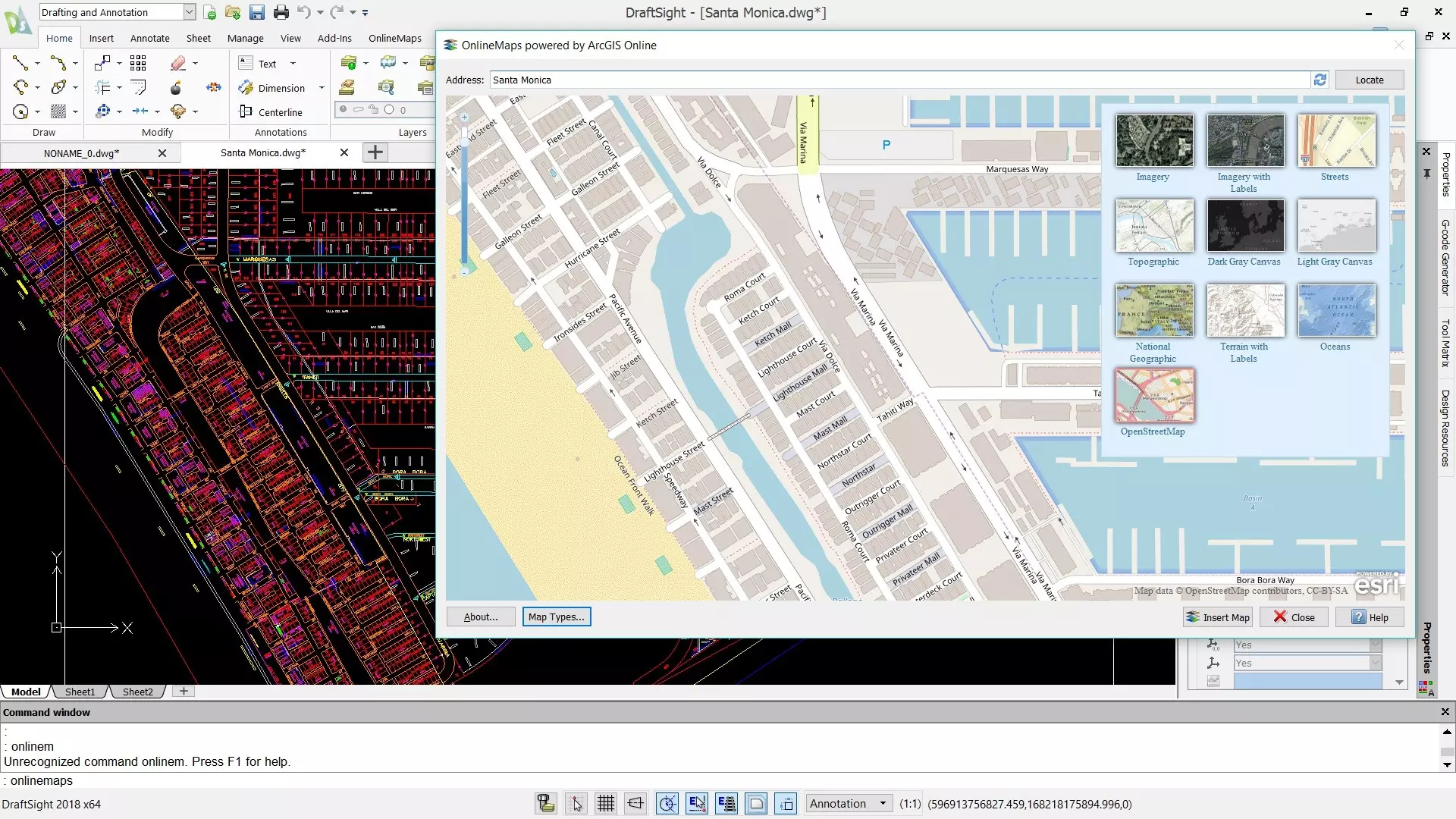1456x819 pixels.
Task: Switch to the Sheet1 layout tab
Action: (80, 692)
